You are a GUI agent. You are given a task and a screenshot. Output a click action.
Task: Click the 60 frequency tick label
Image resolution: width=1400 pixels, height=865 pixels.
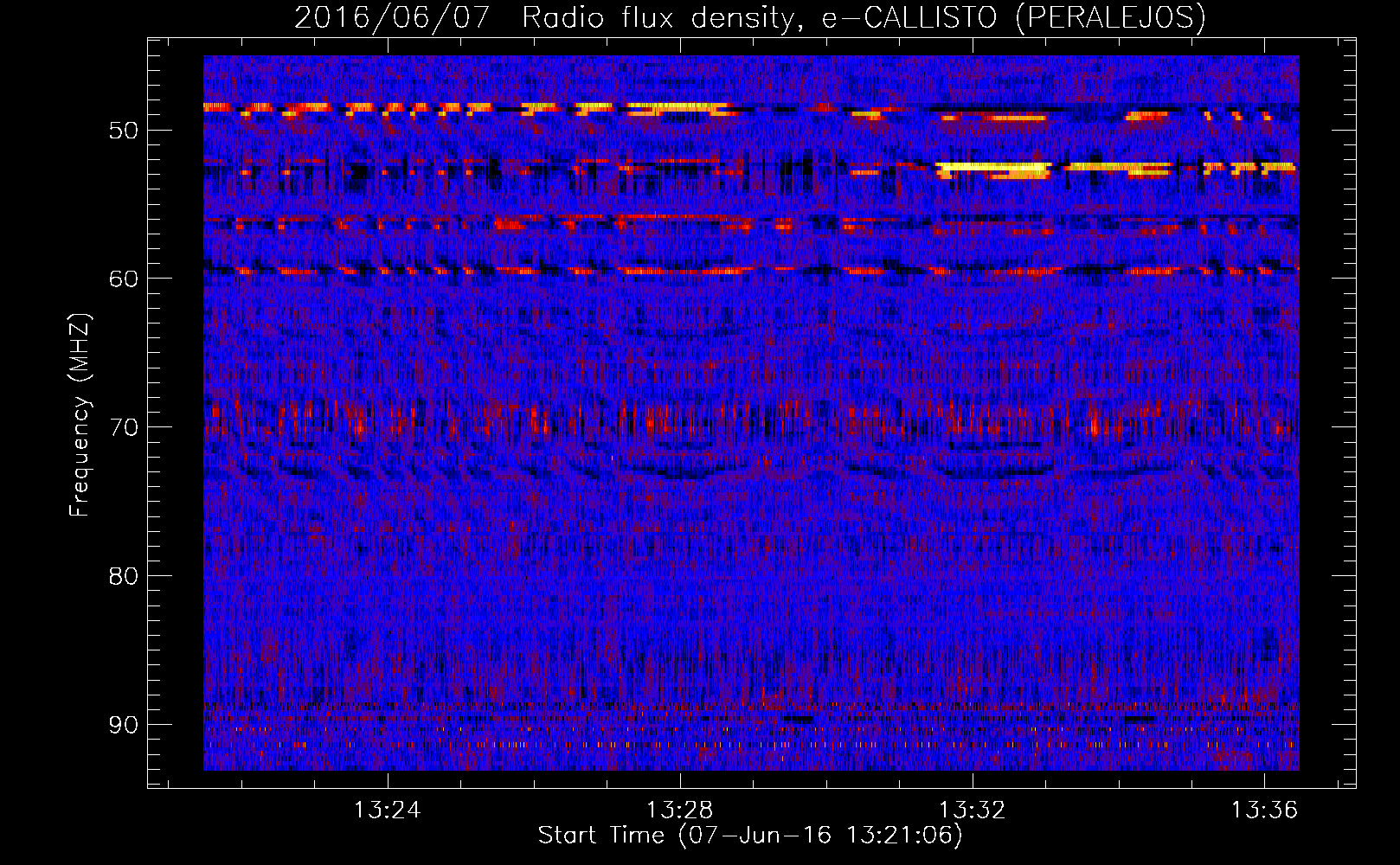click(124, 279)
